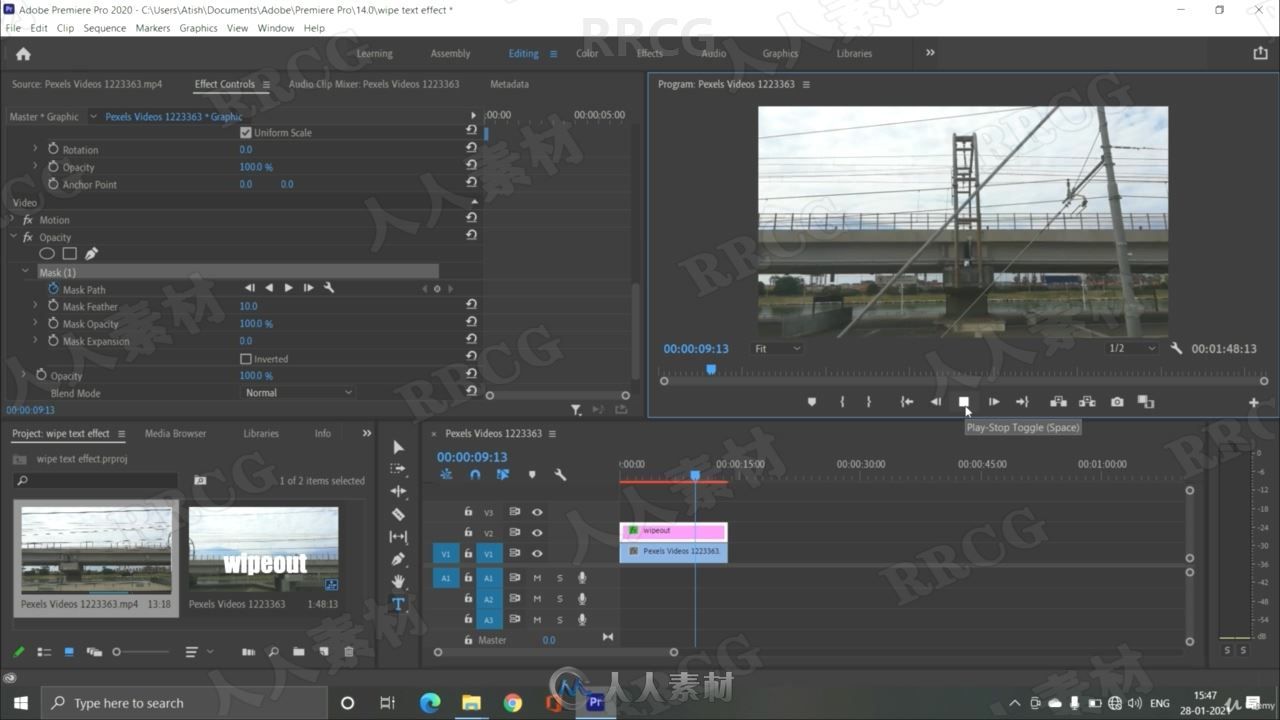This screenshot has width=1280, height=720.
Task: Click the Add Marker button in Program monitor
Action: coord(811,402)
